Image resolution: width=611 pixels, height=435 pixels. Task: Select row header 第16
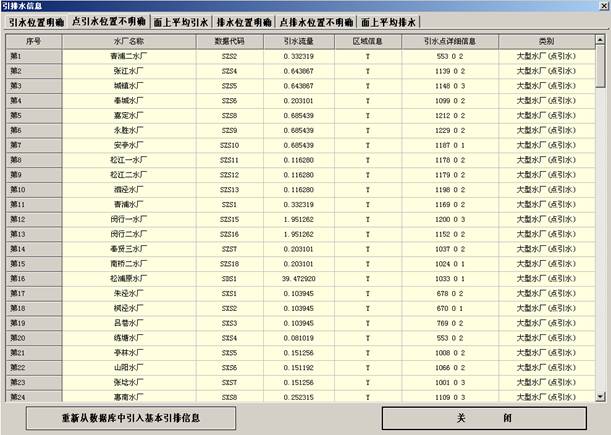33,278
